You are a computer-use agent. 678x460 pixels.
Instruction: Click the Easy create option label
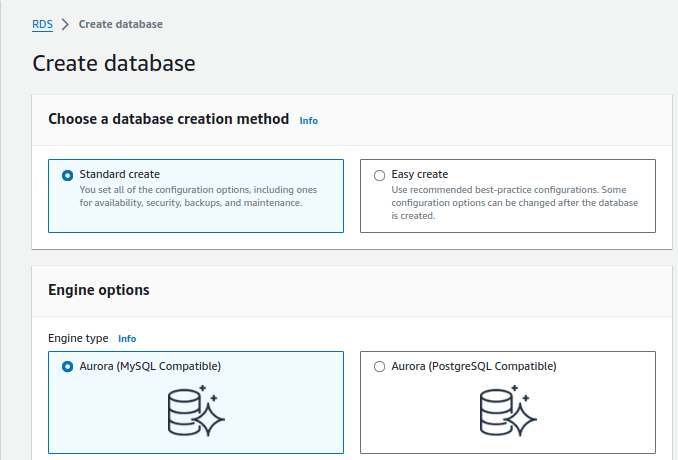419,174
